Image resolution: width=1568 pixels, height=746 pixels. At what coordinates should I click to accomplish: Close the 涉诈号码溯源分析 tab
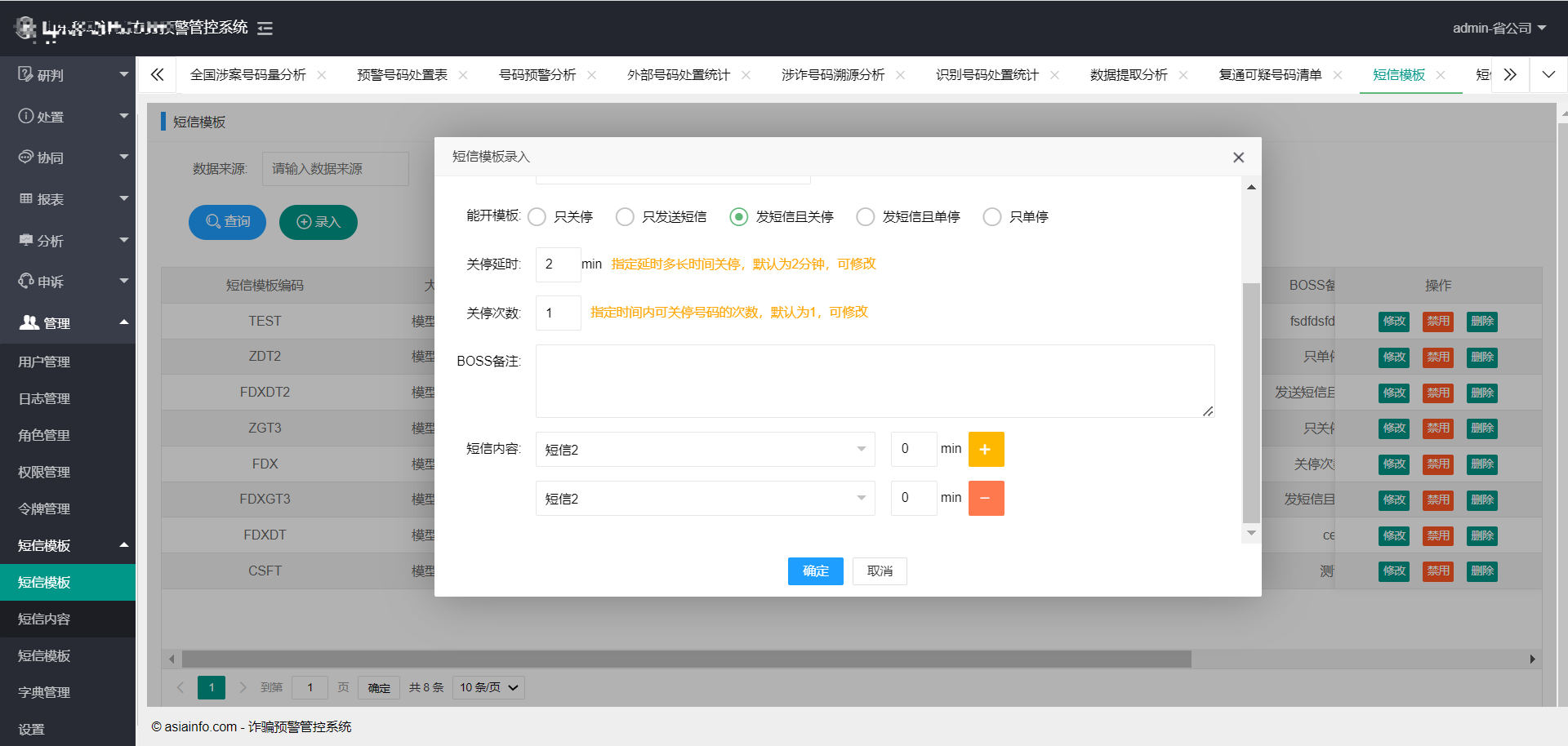point(900,75)
